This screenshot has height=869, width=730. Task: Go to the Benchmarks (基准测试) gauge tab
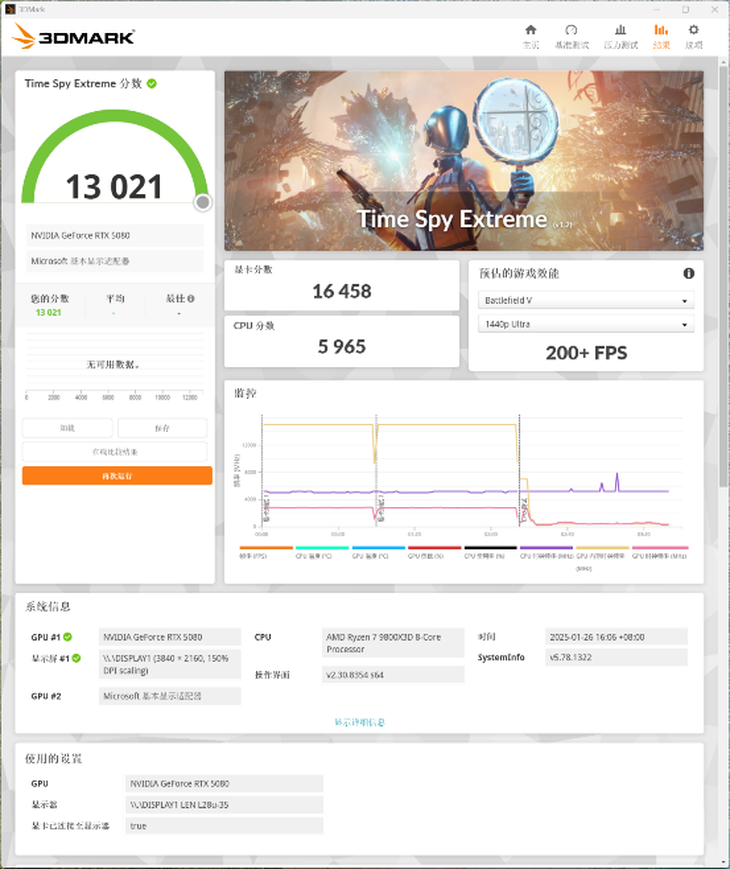[x=571, y=37]
